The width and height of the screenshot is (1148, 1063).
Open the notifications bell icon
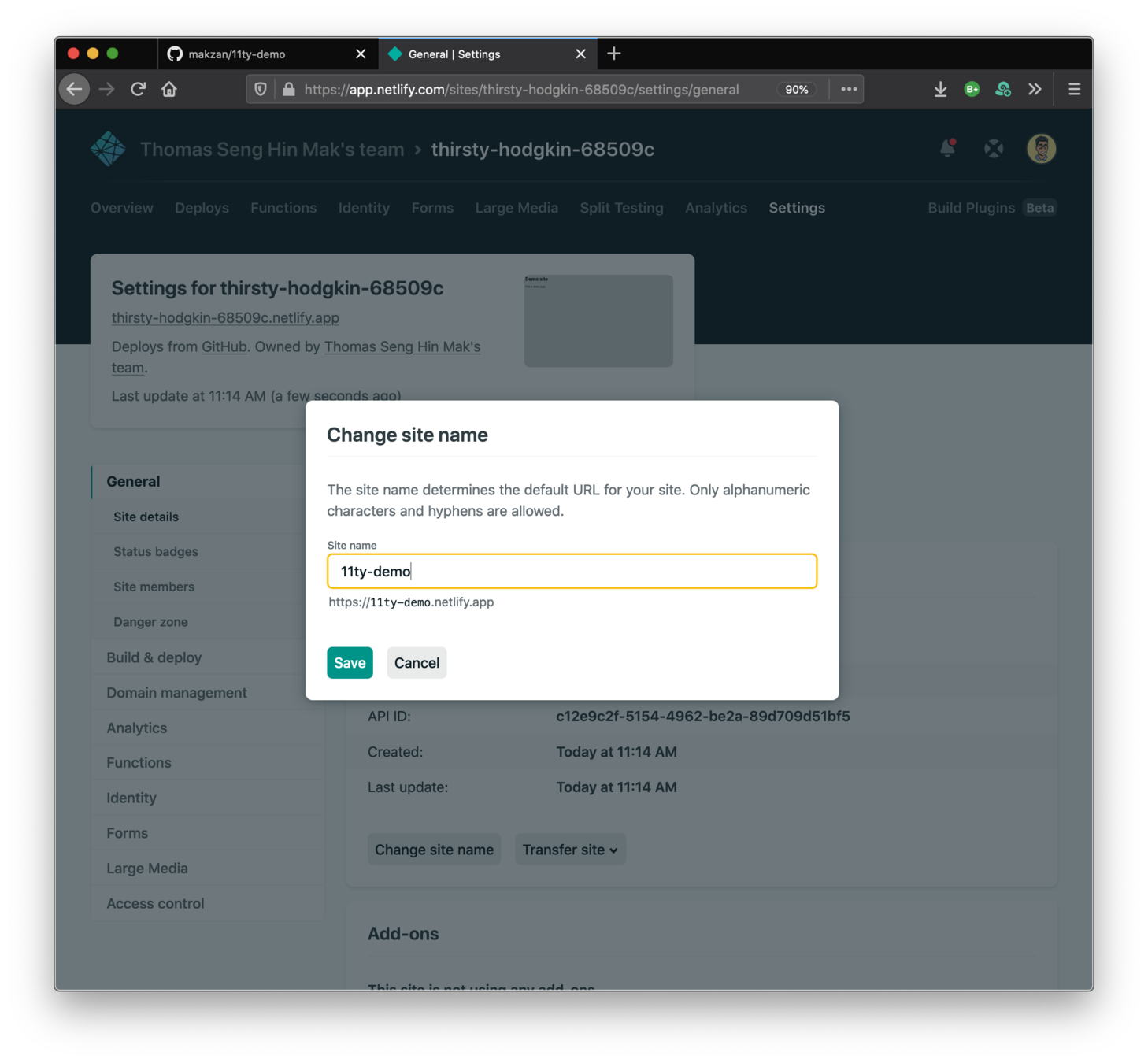click(948, 148)
